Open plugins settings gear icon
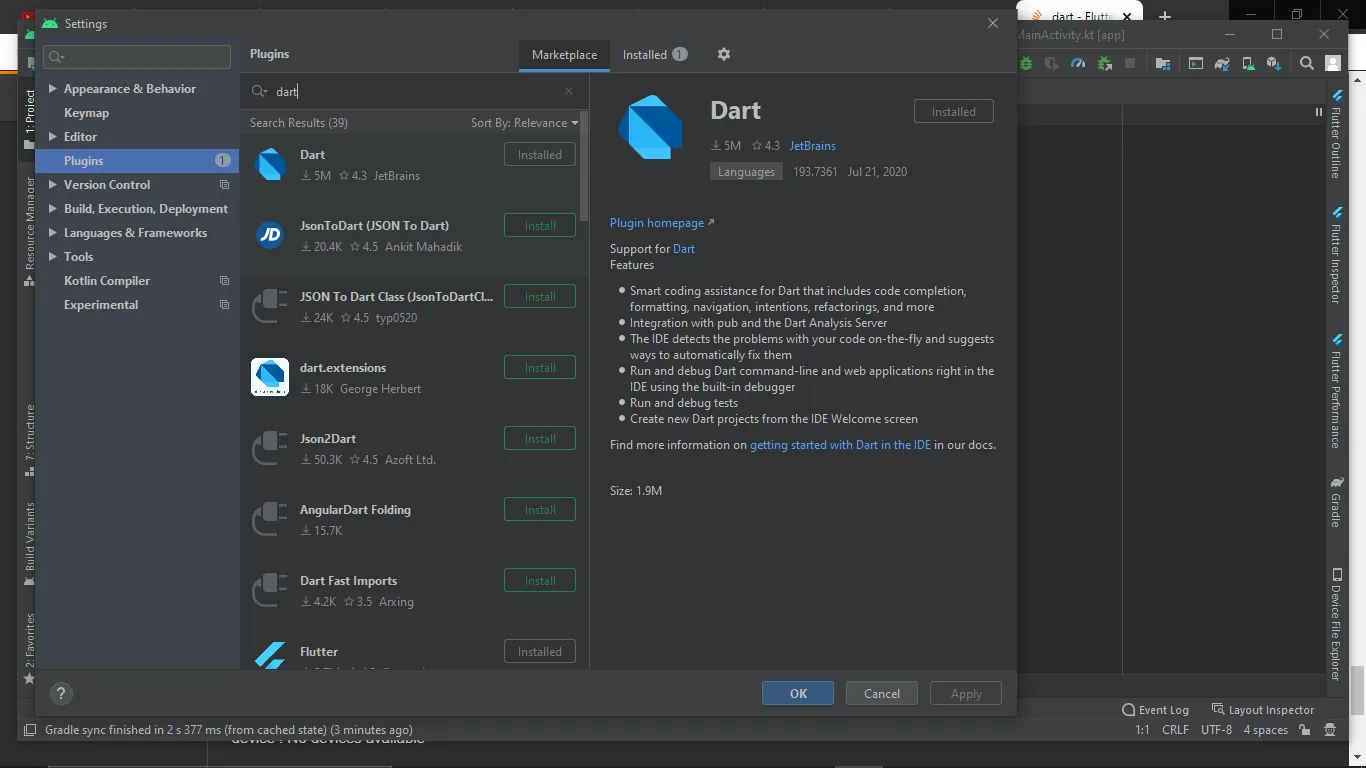The image size is (1366, 768). pyautogui.click(x=724, y=54)
